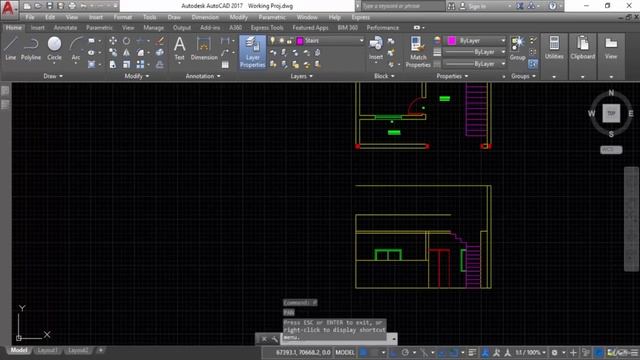Close the command line with X button
The image size is (640, 360).
point(264,339)
